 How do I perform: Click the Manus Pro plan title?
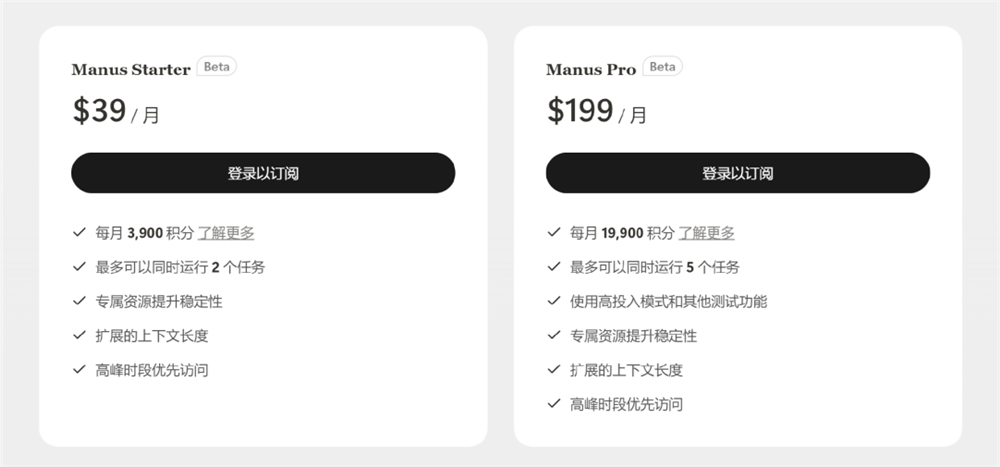(x=591, y=70)
